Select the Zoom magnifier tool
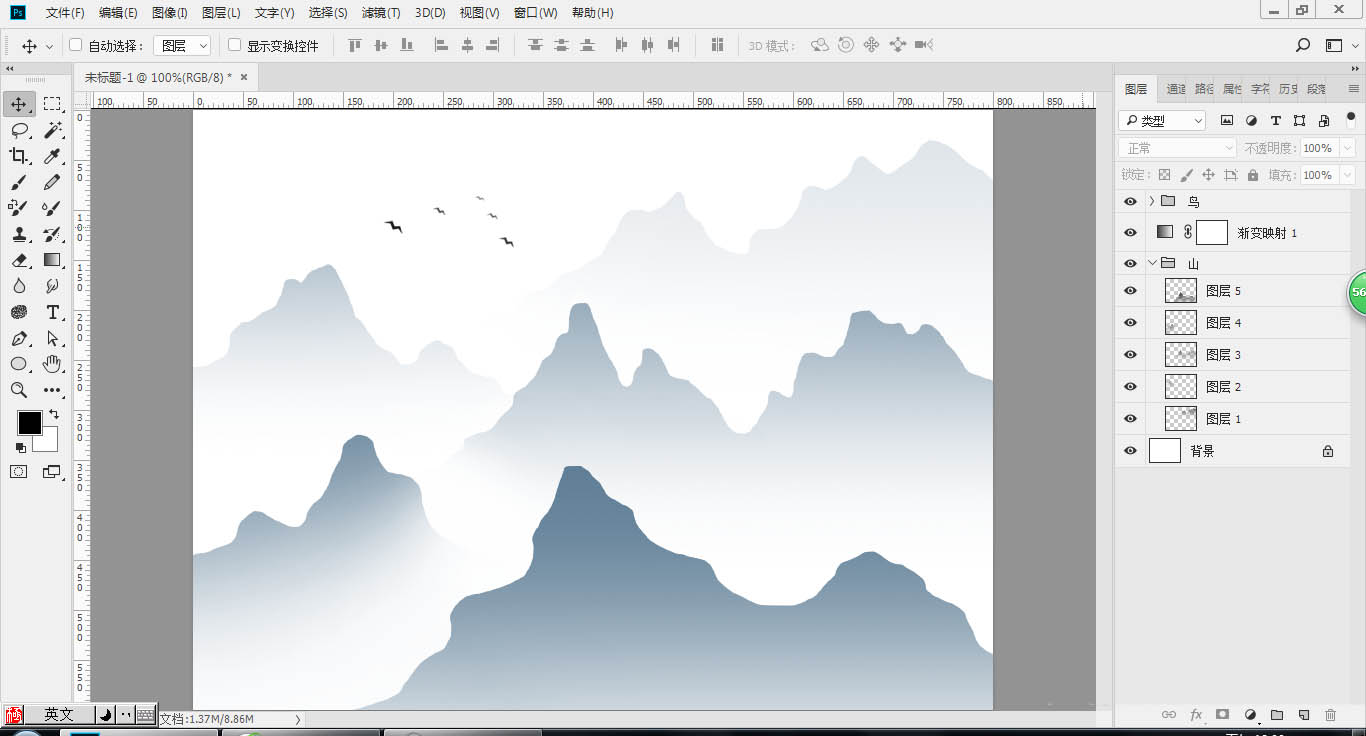Screen dimensions: 1366x736 pos(19,390)
